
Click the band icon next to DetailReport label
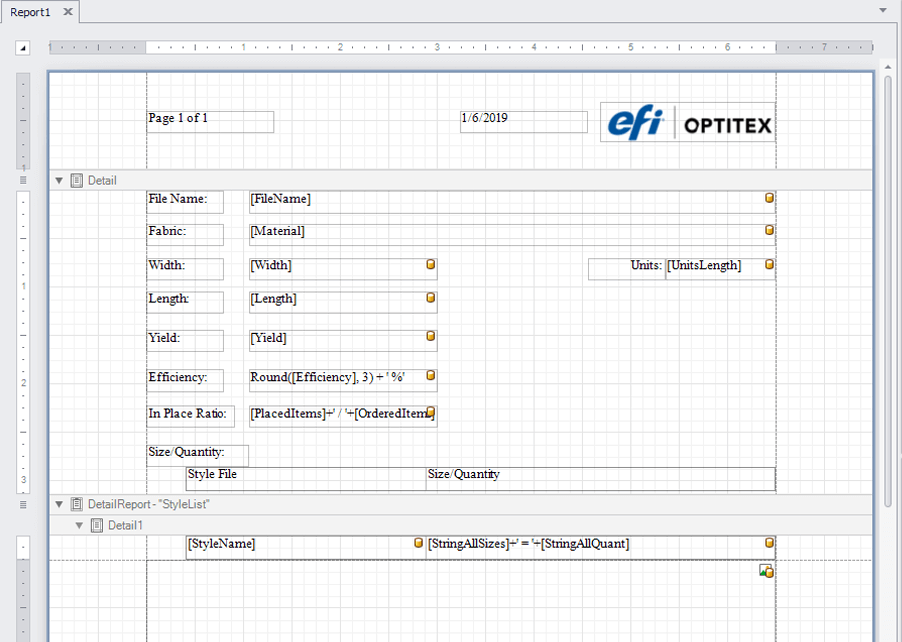[x=77, y=505]
